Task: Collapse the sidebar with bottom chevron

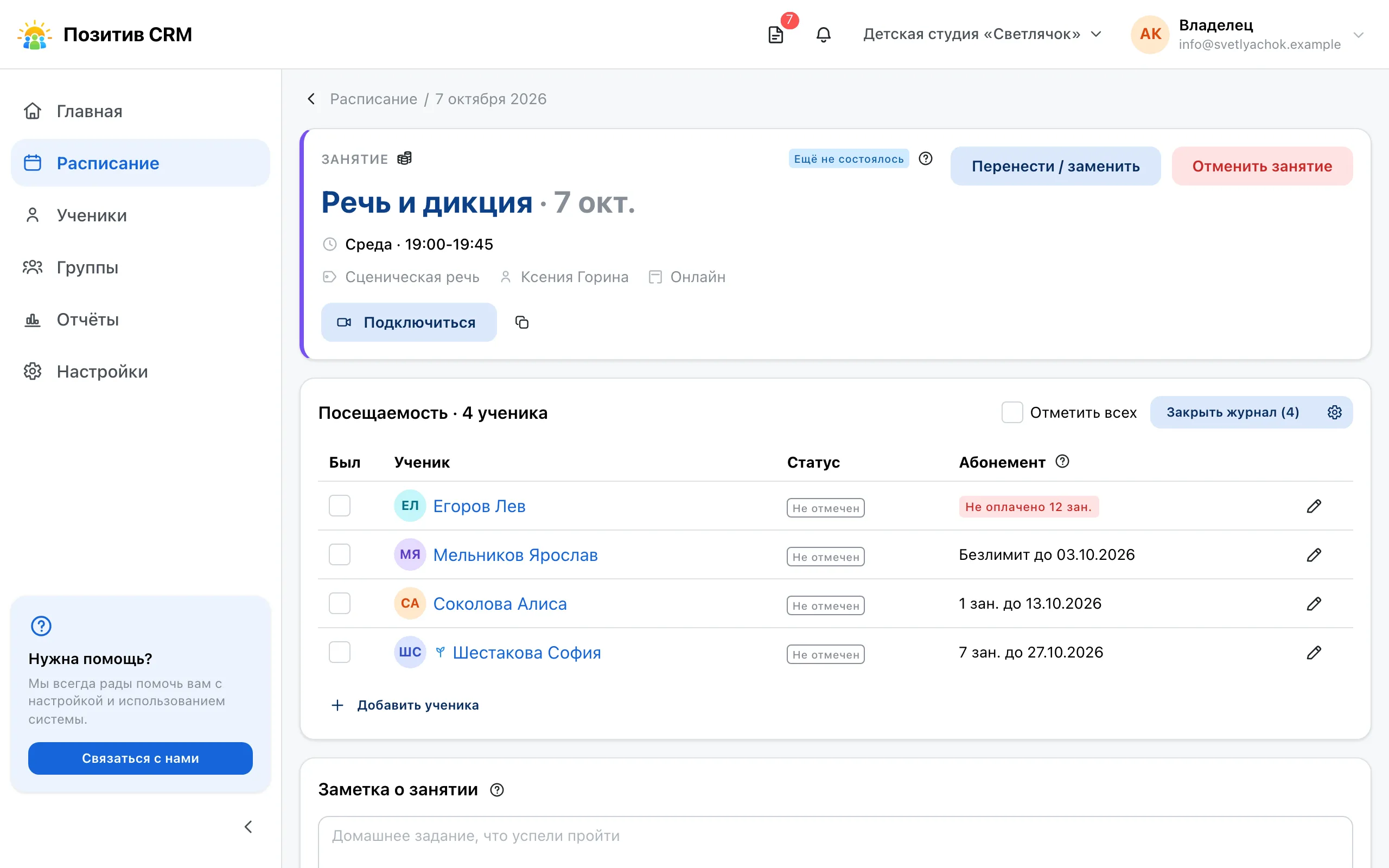Action: (248, 827)
